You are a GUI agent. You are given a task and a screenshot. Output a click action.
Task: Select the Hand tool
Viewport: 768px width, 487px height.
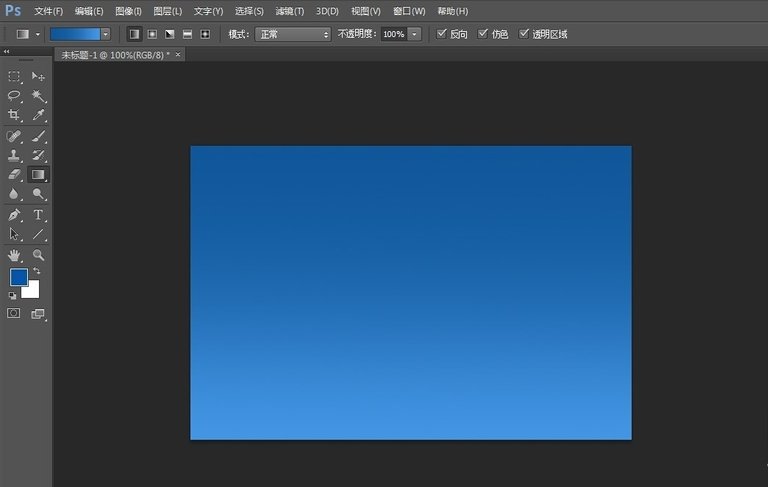click(x=14, y=255)
